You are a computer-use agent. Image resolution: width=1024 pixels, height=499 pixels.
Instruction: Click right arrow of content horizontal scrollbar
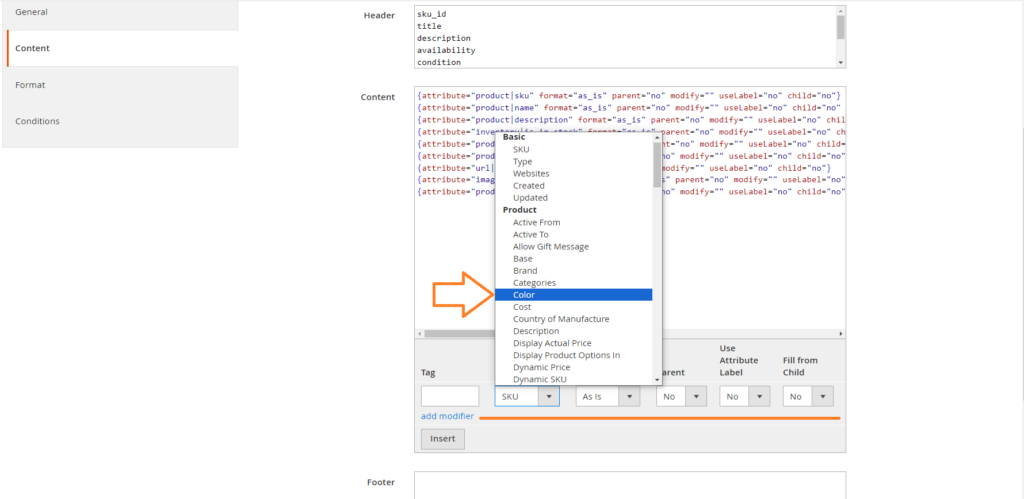841,333
